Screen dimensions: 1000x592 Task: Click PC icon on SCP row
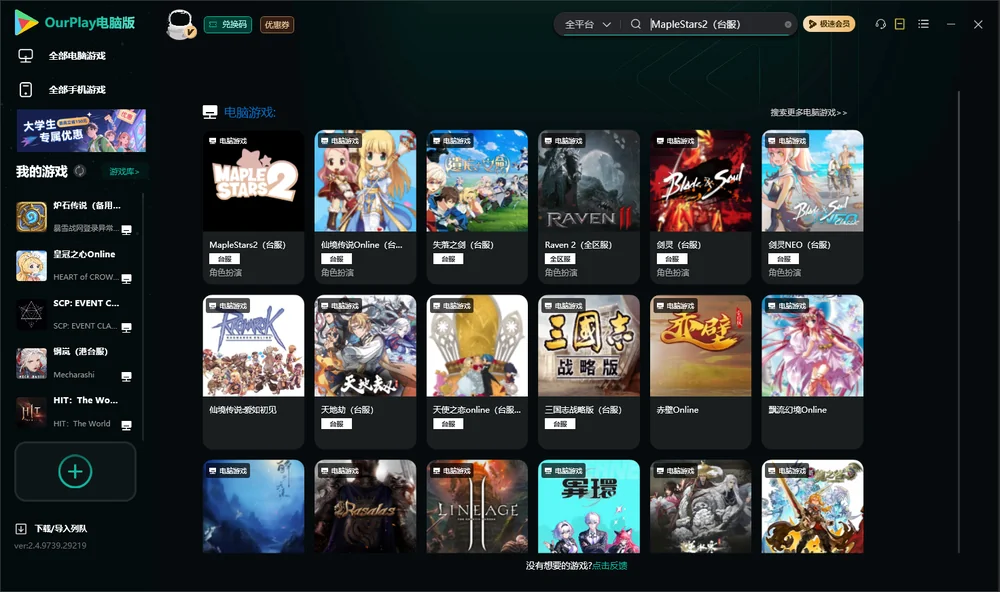126,328
